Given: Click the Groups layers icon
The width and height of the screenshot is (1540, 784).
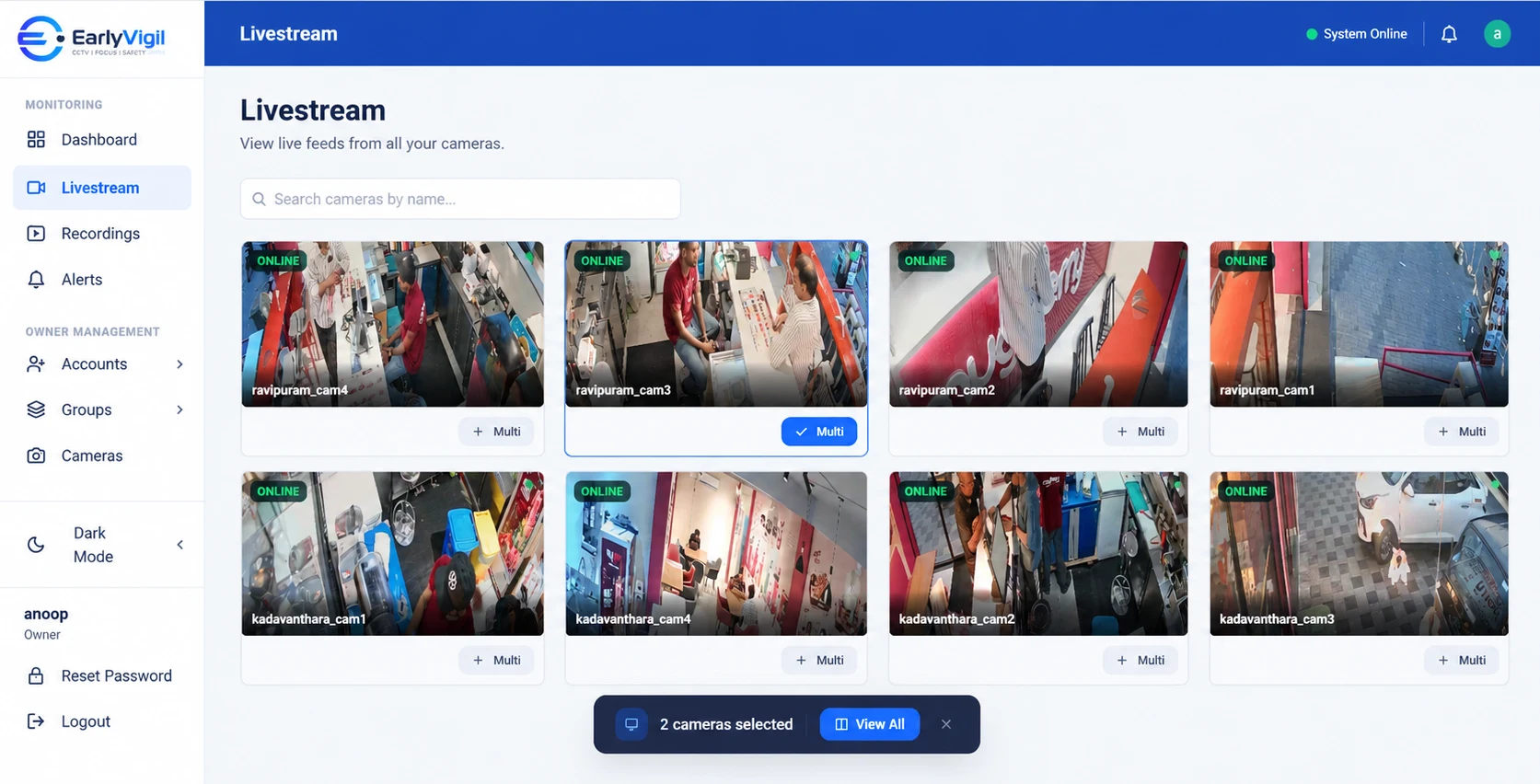Looking at the screenshot, I should coord(36,410).
